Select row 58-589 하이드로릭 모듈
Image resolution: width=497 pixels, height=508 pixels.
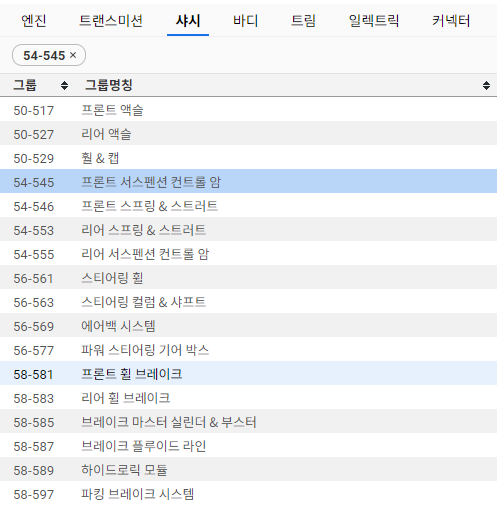point(248,469)
